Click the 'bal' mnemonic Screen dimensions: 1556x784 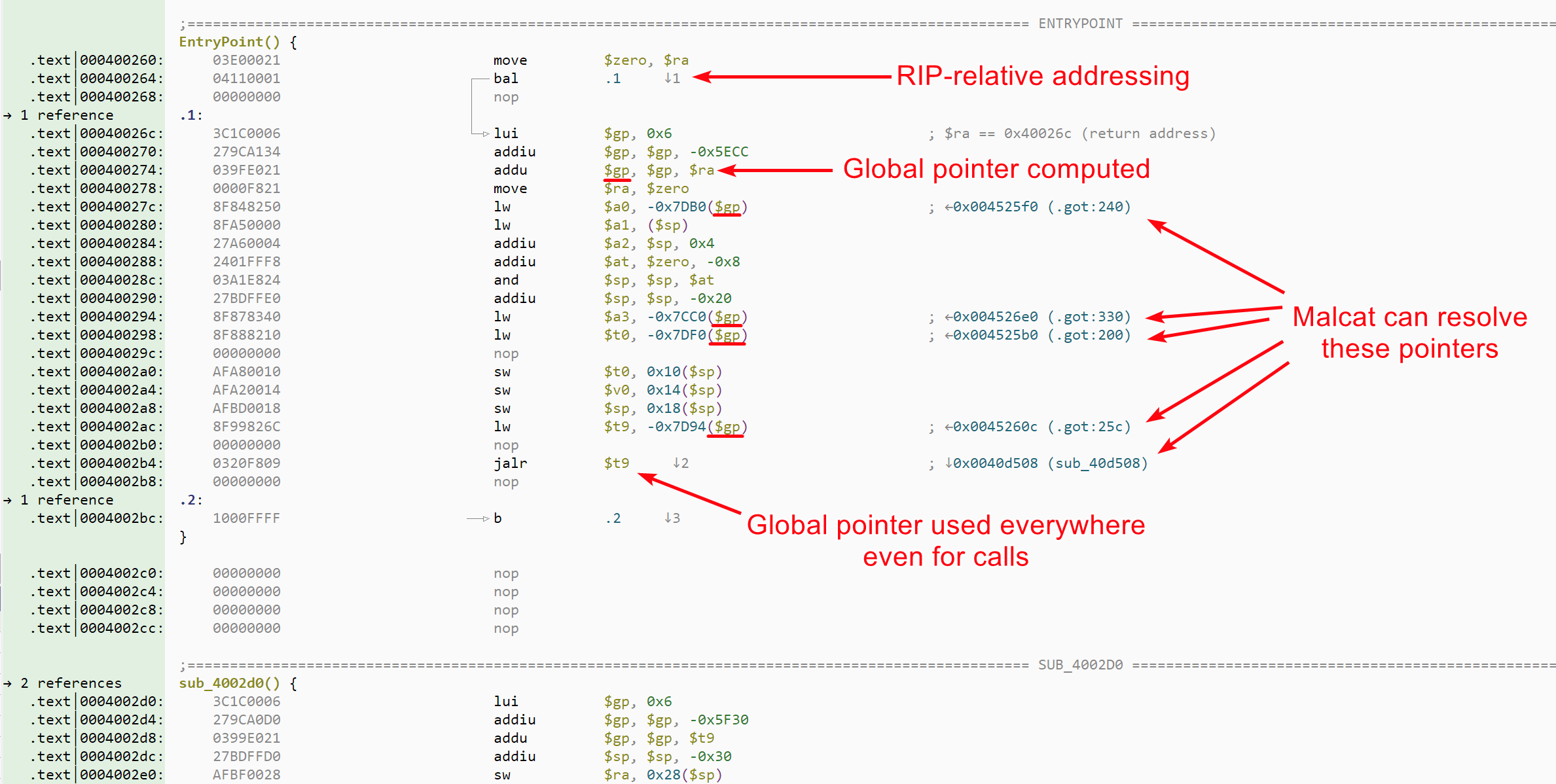coord(506,79)
